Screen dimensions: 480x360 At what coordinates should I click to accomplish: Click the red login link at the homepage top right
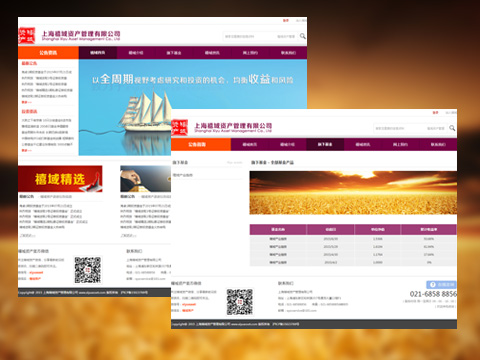click(x=286, y=21)
